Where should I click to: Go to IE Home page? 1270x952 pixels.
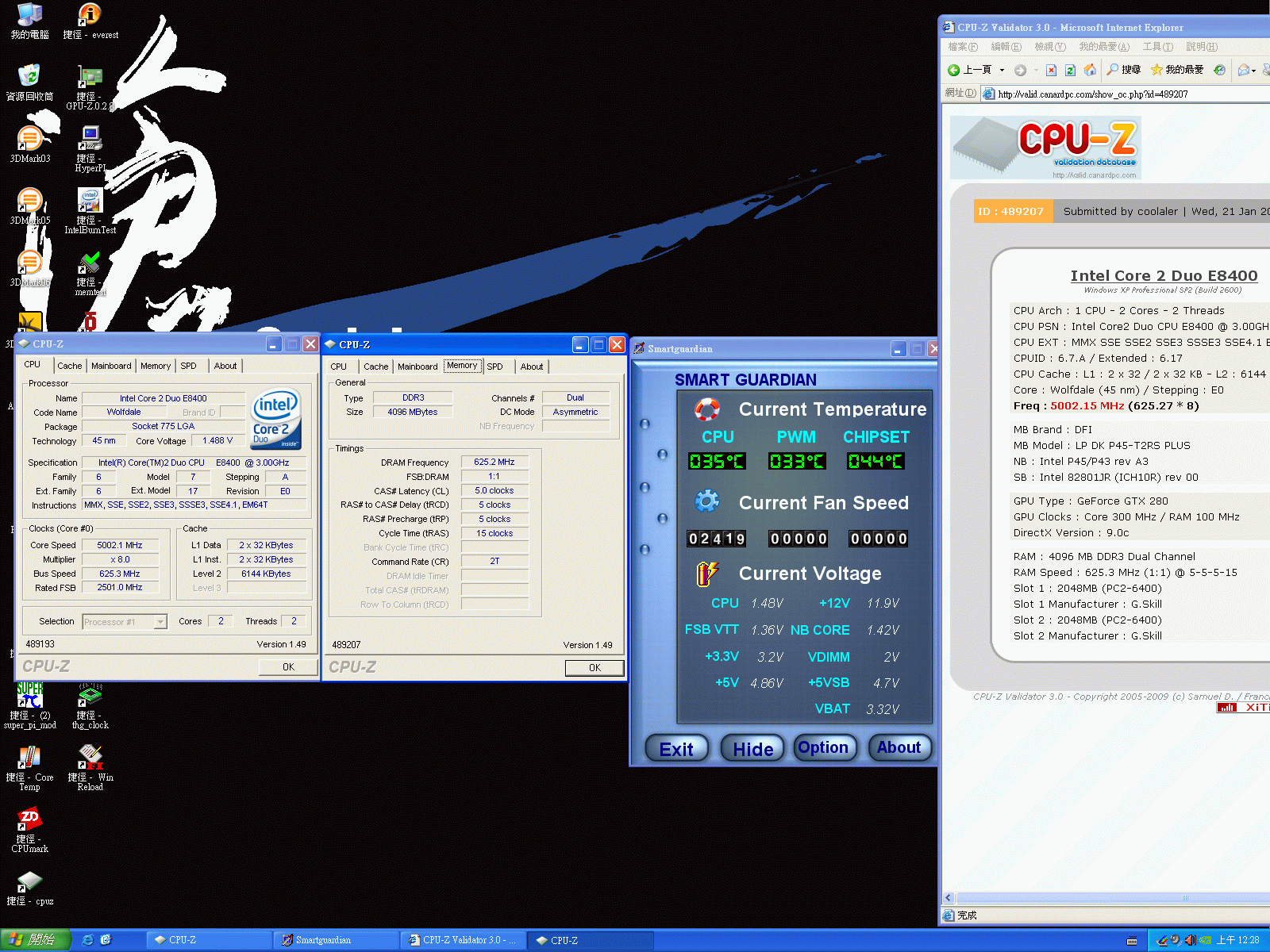coord(1090,70)
